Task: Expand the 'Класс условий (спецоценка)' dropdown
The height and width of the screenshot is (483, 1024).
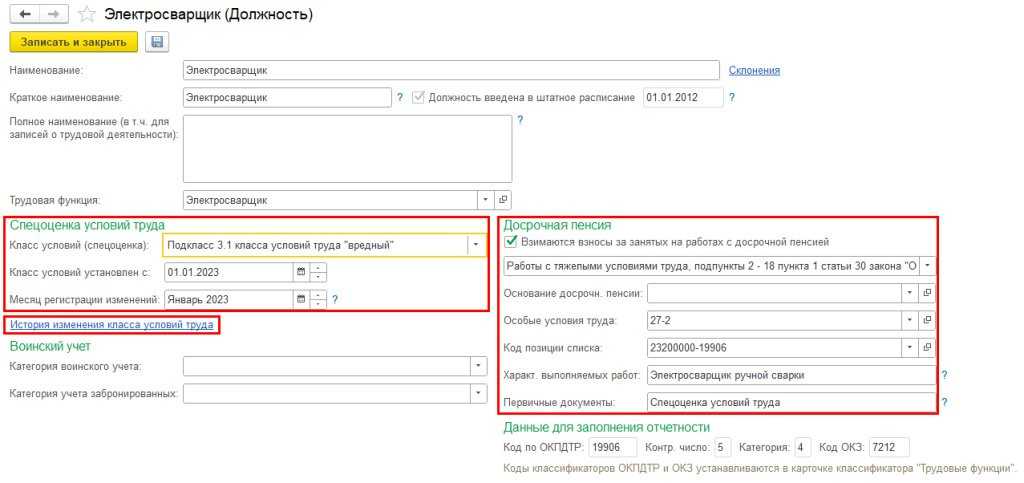Action: pyautogui.click(x=477, y=245)
